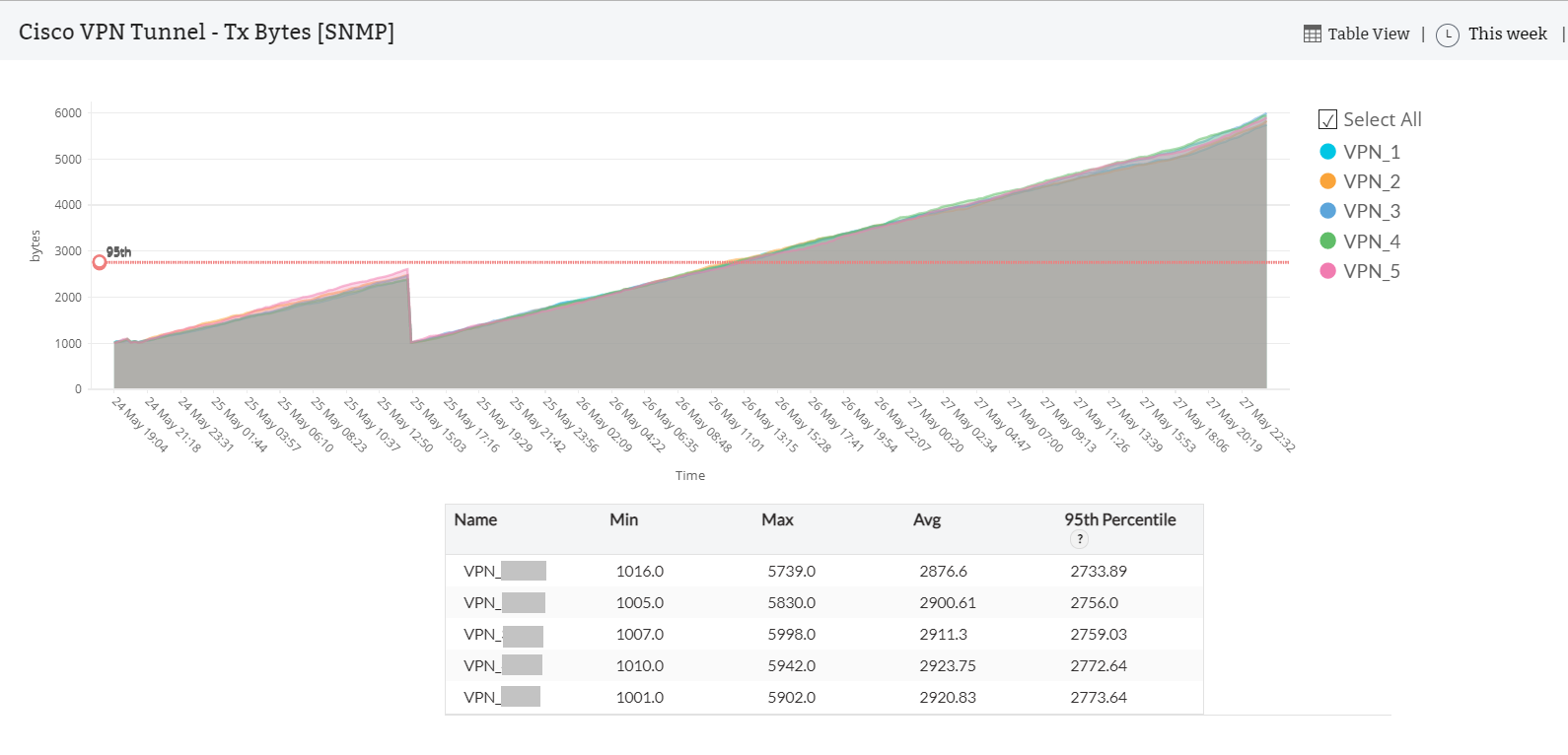Image resolution: width=1568 pixels, height=755 pixels.
Task: Toggle VPN_2 orange legend dot
Action: click(x=1327, y=181)
